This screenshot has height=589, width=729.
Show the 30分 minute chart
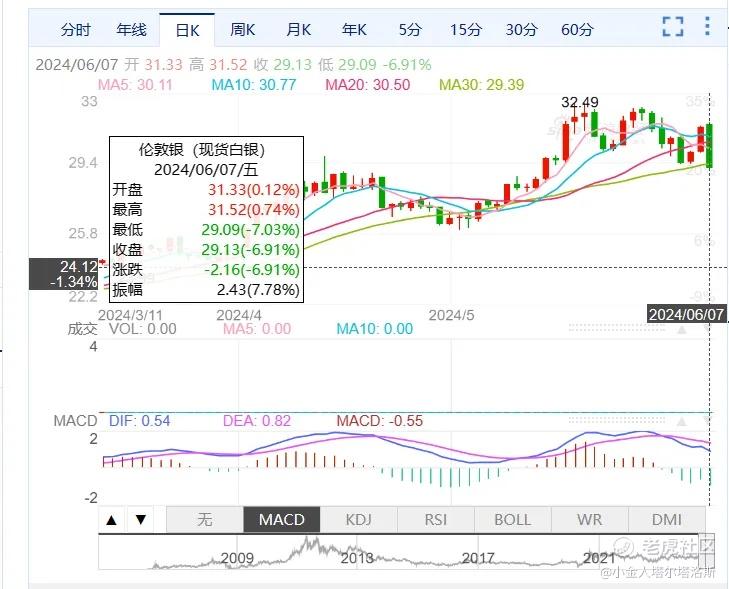(521, 30)
